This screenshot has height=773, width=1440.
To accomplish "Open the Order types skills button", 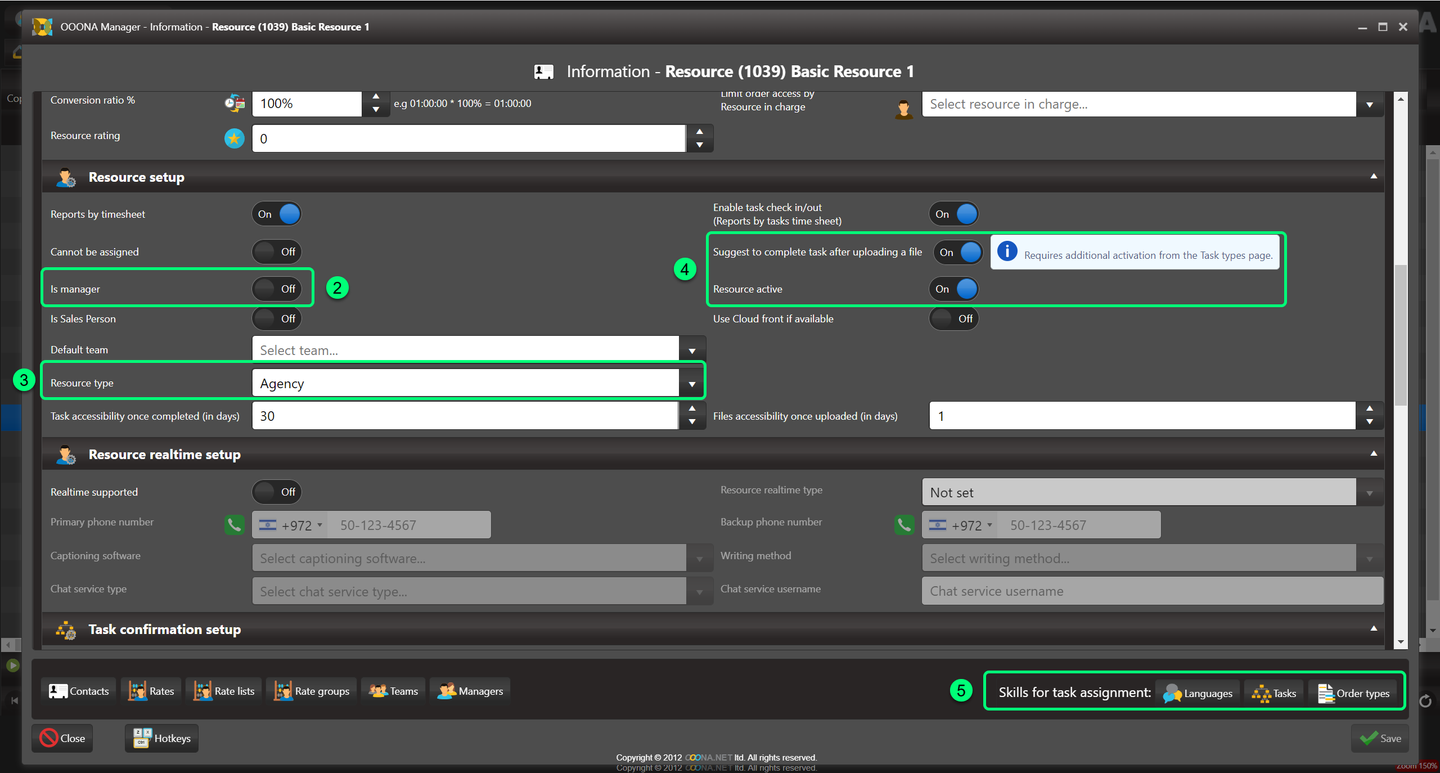I will (x=1354, y=692).
